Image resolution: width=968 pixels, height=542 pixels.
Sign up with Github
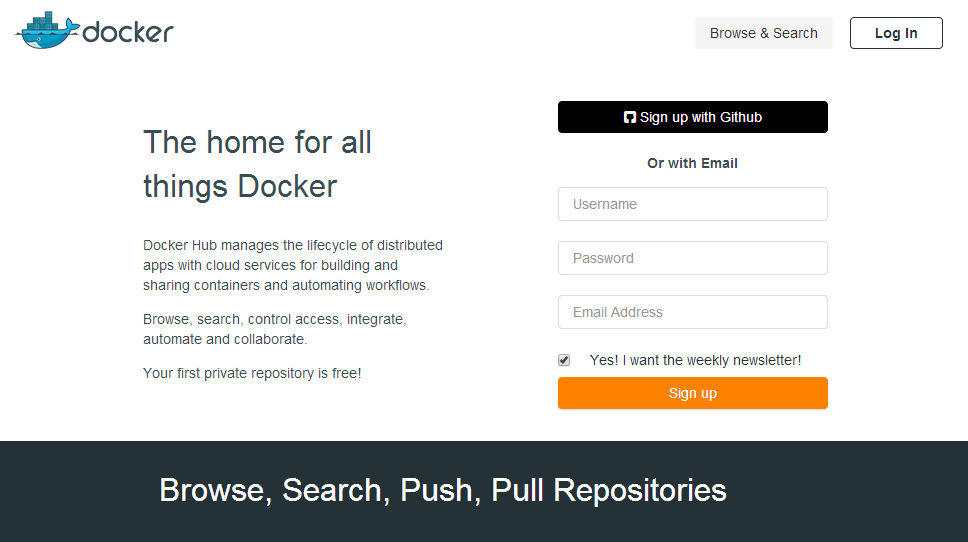coord(693,117)
